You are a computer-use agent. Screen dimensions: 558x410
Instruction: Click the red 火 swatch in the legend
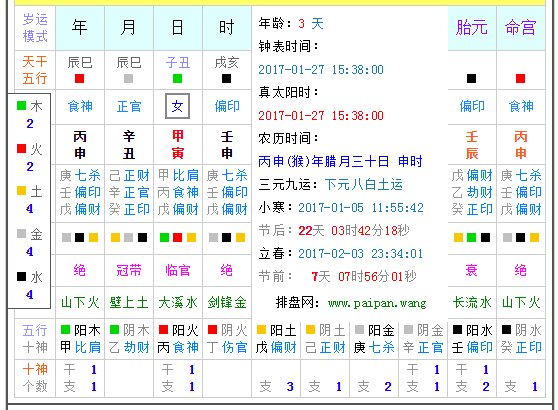point(21,148)
